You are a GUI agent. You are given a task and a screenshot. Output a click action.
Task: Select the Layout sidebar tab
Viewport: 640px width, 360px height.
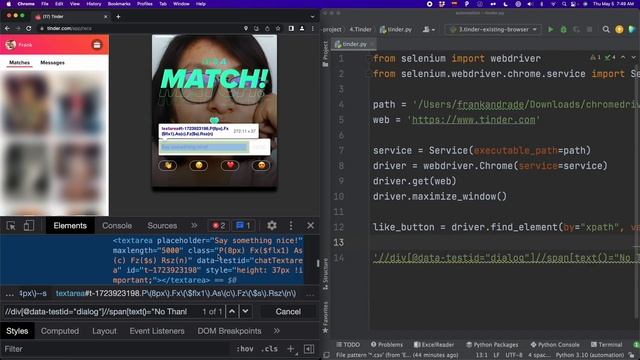[104, 331]
